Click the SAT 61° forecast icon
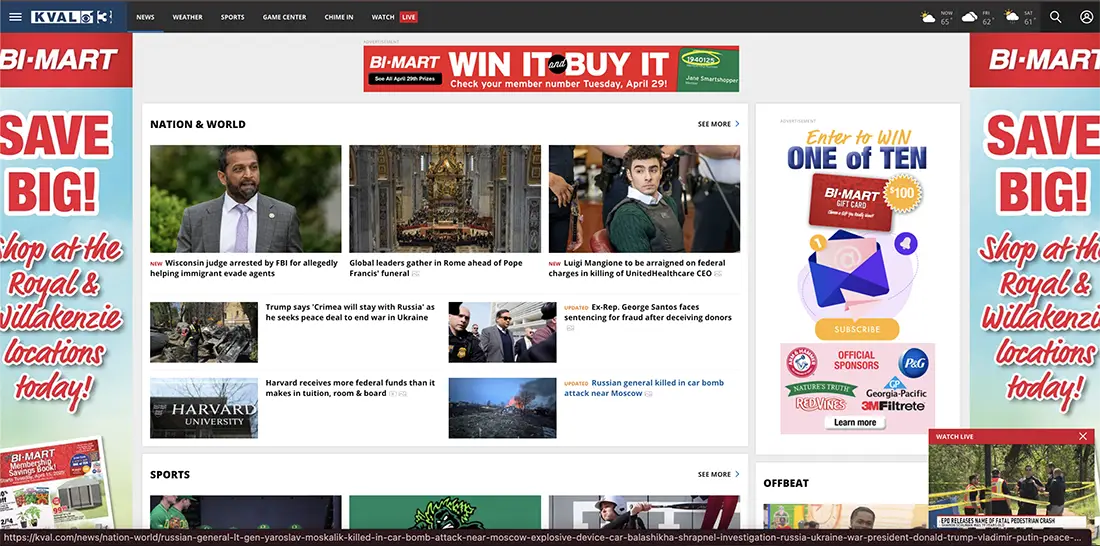This screenshot has height=546, width=1100. click(1011, 16)
